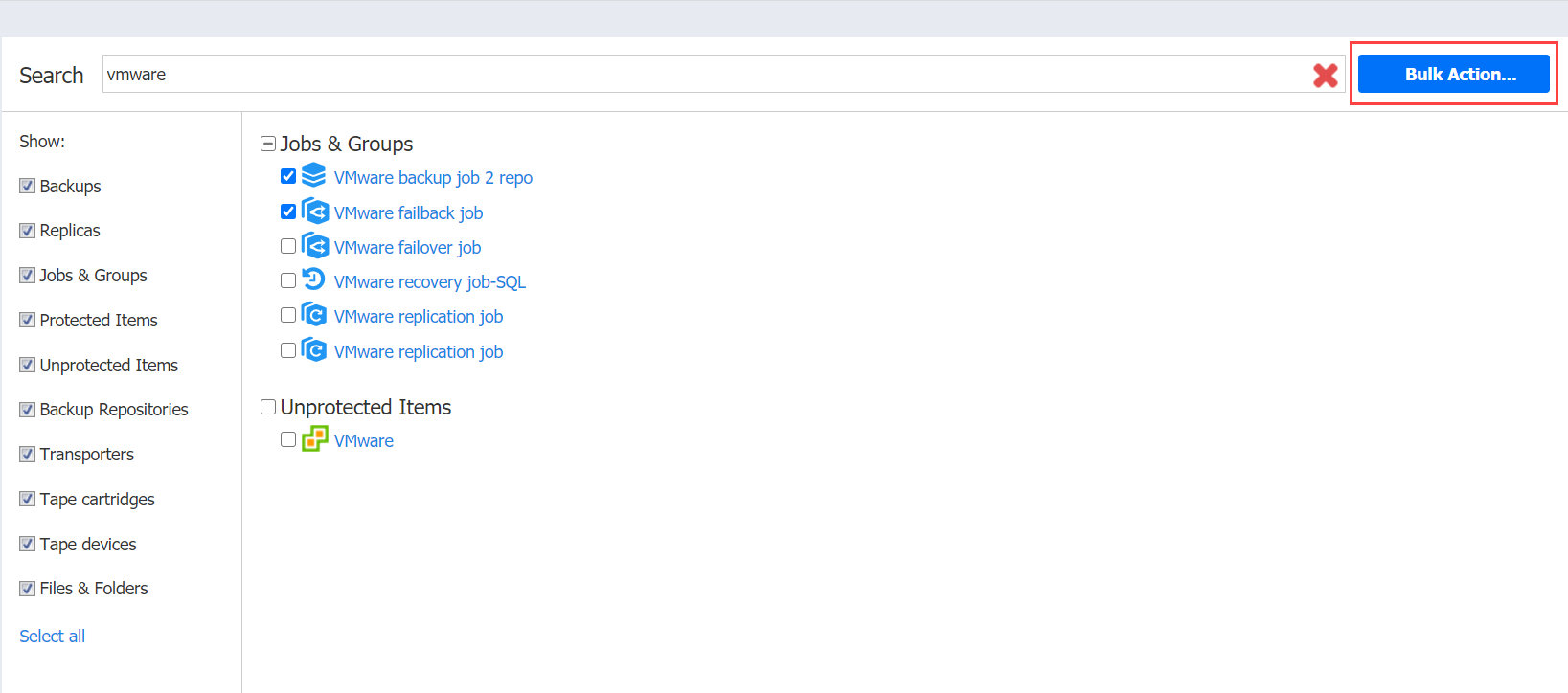The image size is (1568, 693).
Task: Open the VMware failback job link
Action: click(x=408, y=213)
